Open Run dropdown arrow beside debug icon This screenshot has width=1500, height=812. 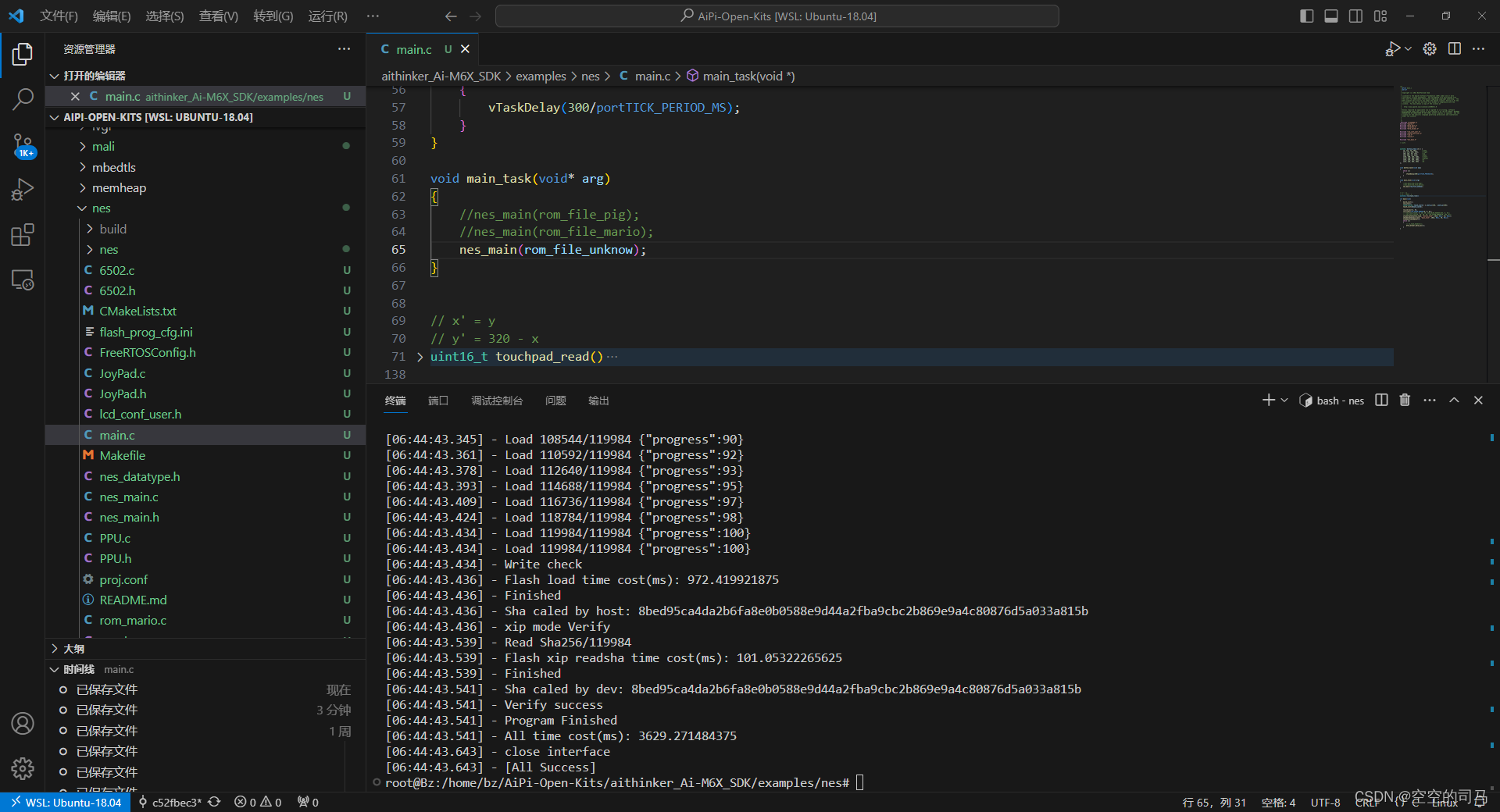point(1409,49)
